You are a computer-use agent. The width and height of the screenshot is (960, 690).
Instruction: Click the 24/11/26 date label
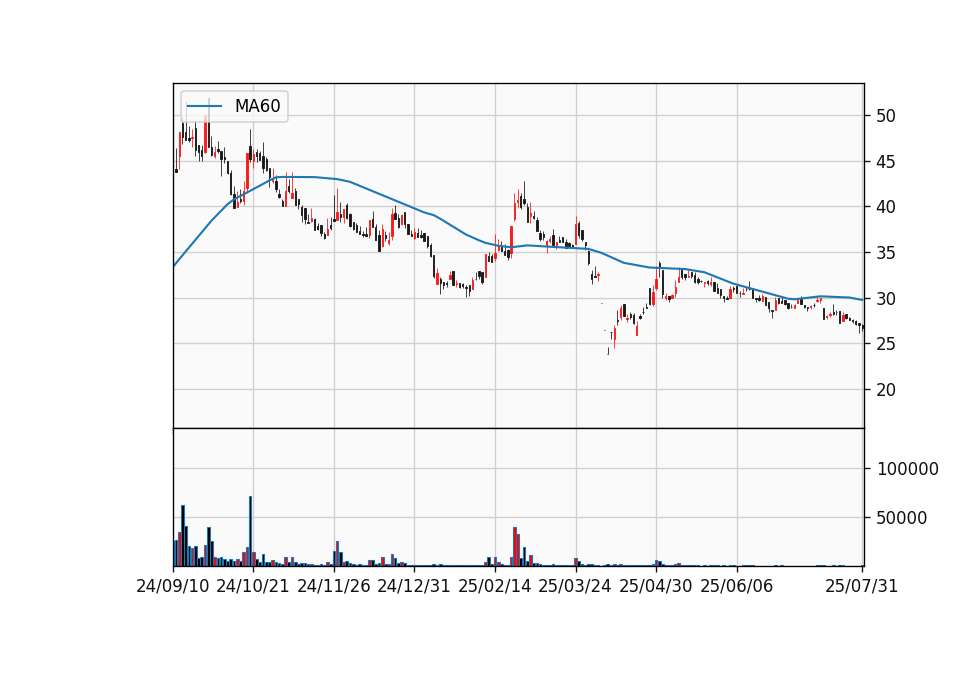(x=334, y=586)
